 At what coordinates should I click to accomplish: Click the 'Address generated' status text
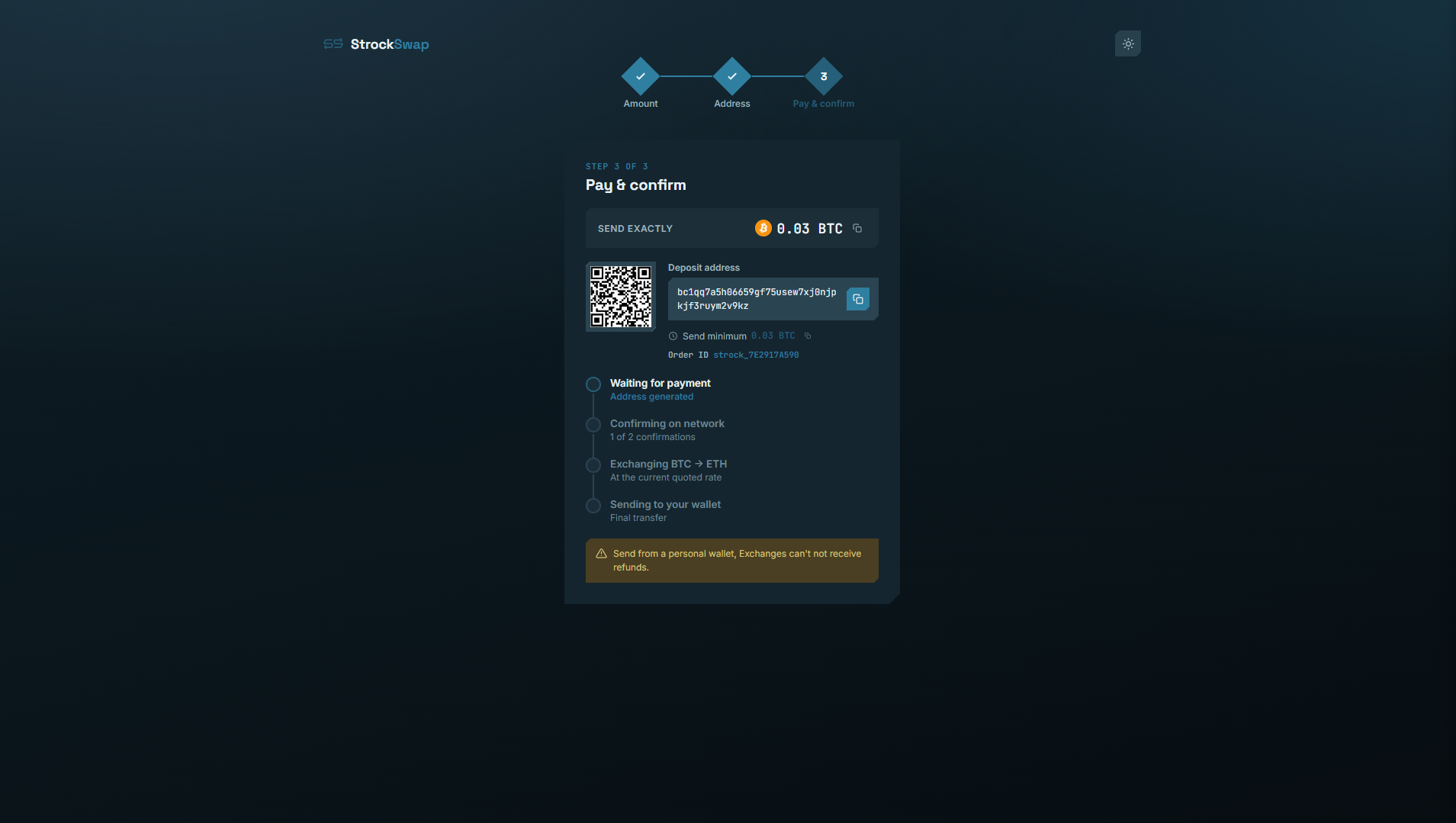tap(651, 397)
